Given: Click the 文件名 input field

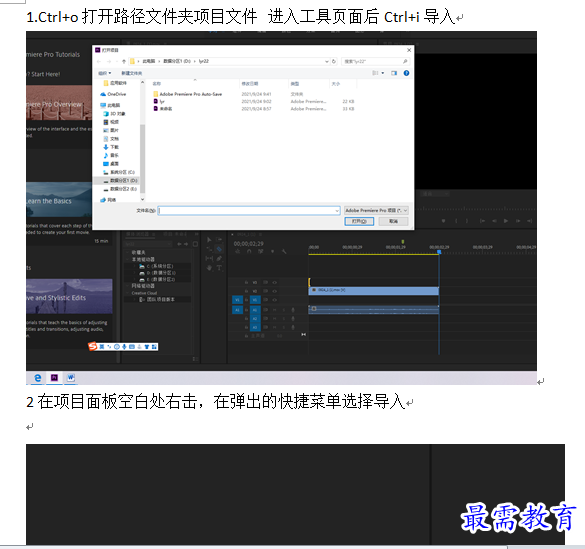Looking at the screenshot, I should (248, 211).
